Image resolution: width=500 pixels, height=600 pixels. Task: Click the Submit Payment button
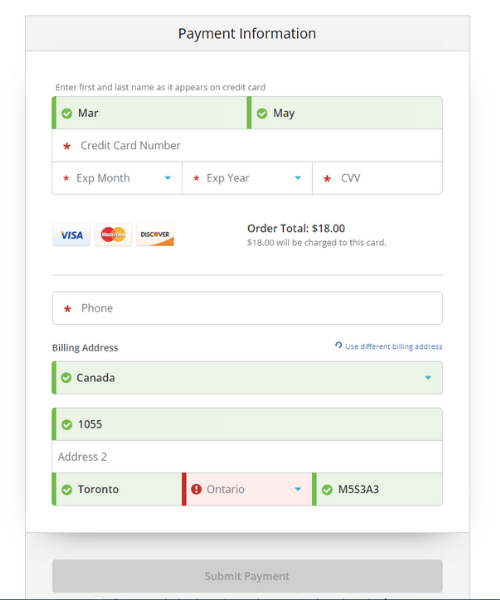(247, 576)
